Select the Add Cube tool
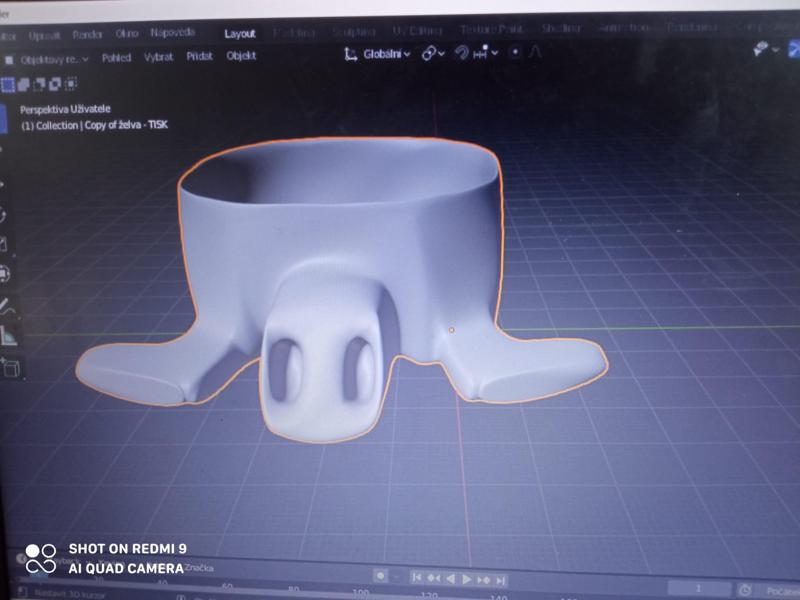The image size is (800, 600). 11,369
